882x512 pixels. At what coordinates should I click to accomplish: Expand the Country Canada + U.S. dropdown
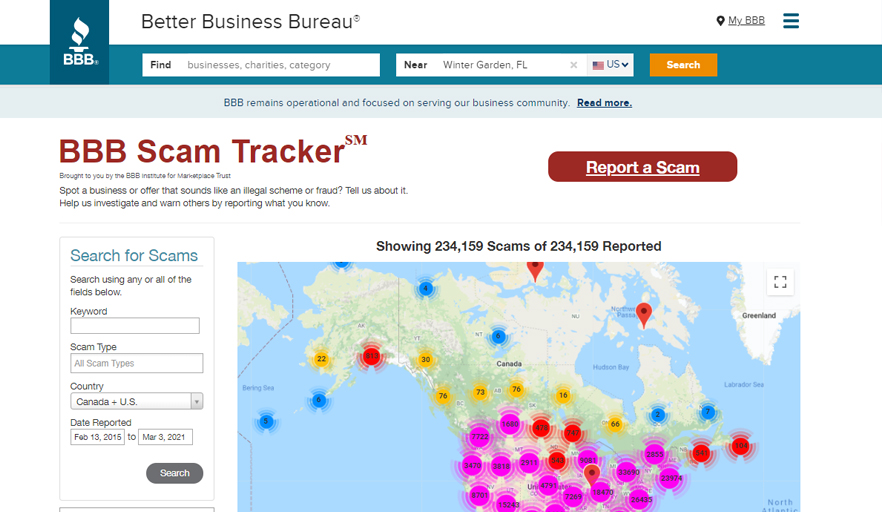point(137,401)
